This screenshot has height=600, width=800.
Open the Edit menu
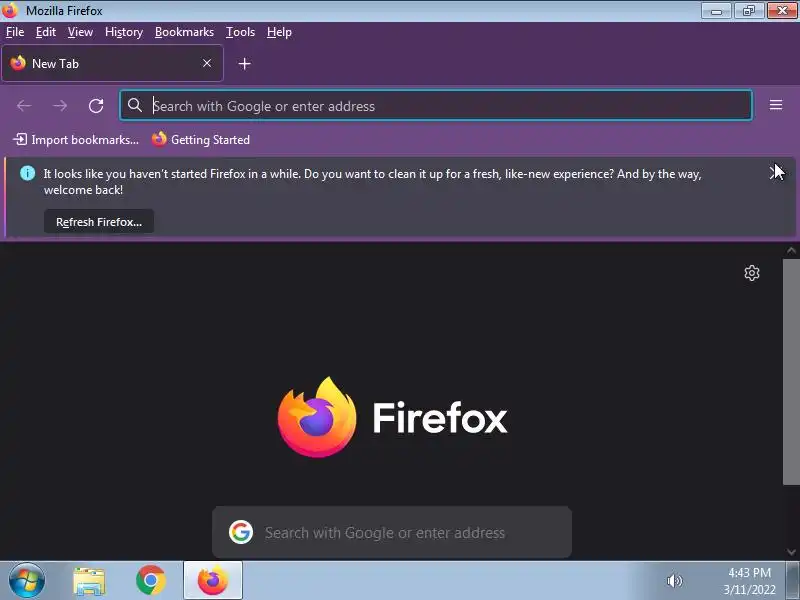pyautogui.click(x=45, y=32)
